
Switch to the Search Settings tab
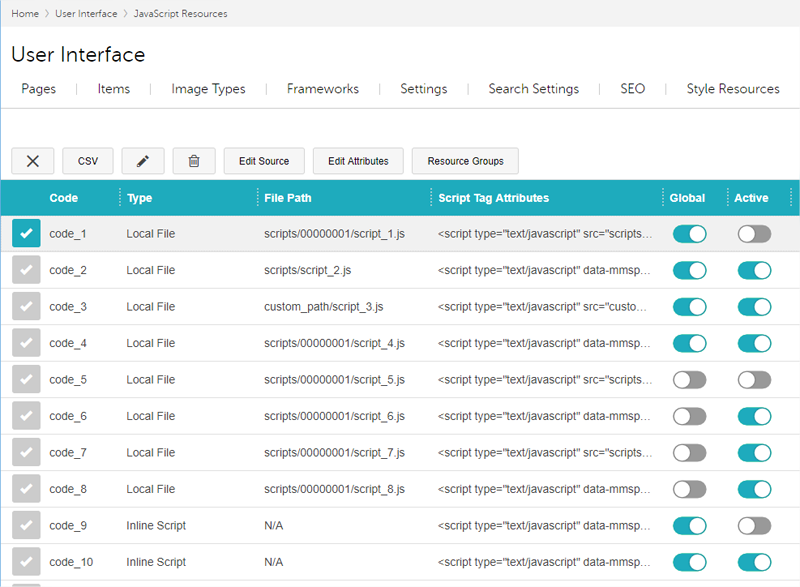pos(534,89)
